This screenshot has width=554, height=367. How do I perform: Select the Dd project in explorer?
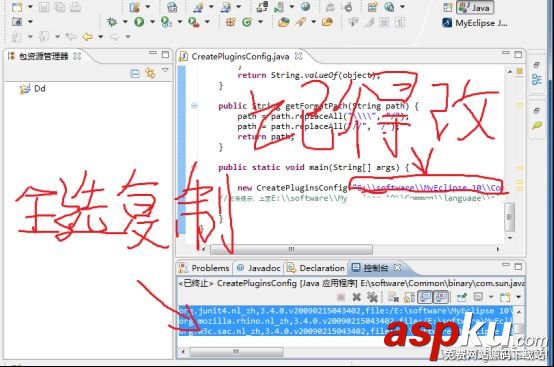[33, 89]
